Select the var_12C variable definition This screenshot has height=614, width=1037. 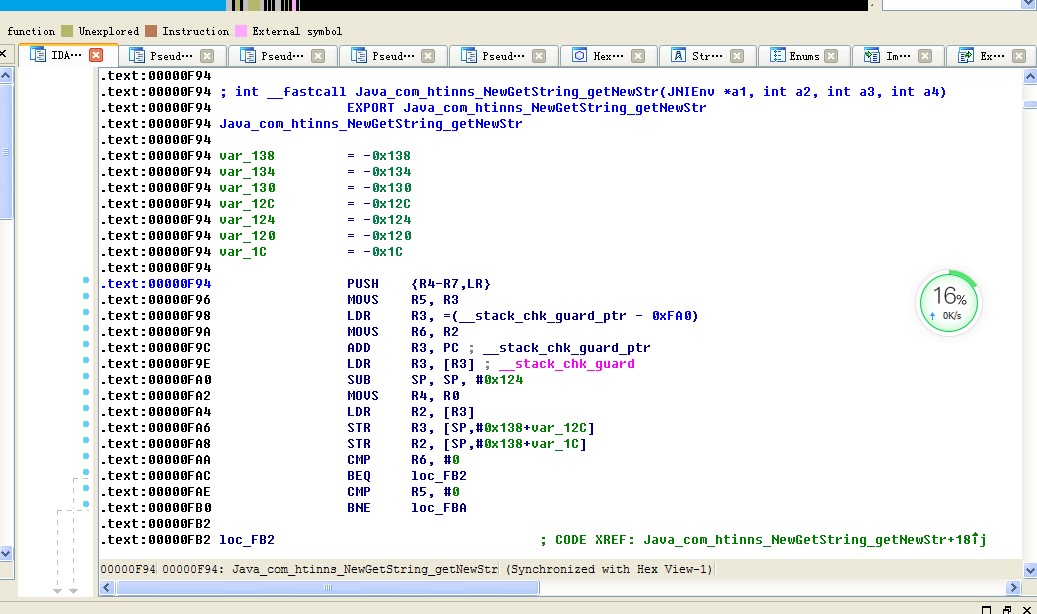pos(247,204)
